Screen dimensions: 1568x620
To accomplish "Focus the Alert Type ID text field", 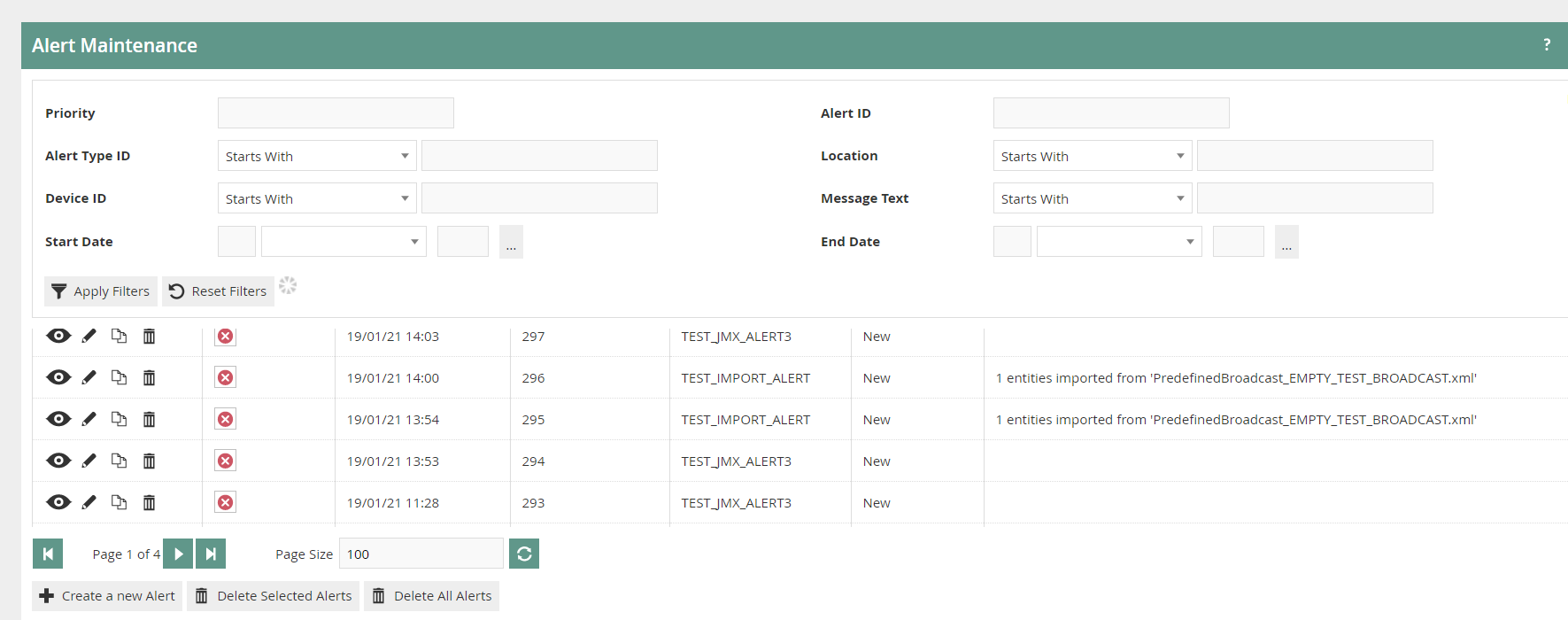I will (x=539, y=155).
